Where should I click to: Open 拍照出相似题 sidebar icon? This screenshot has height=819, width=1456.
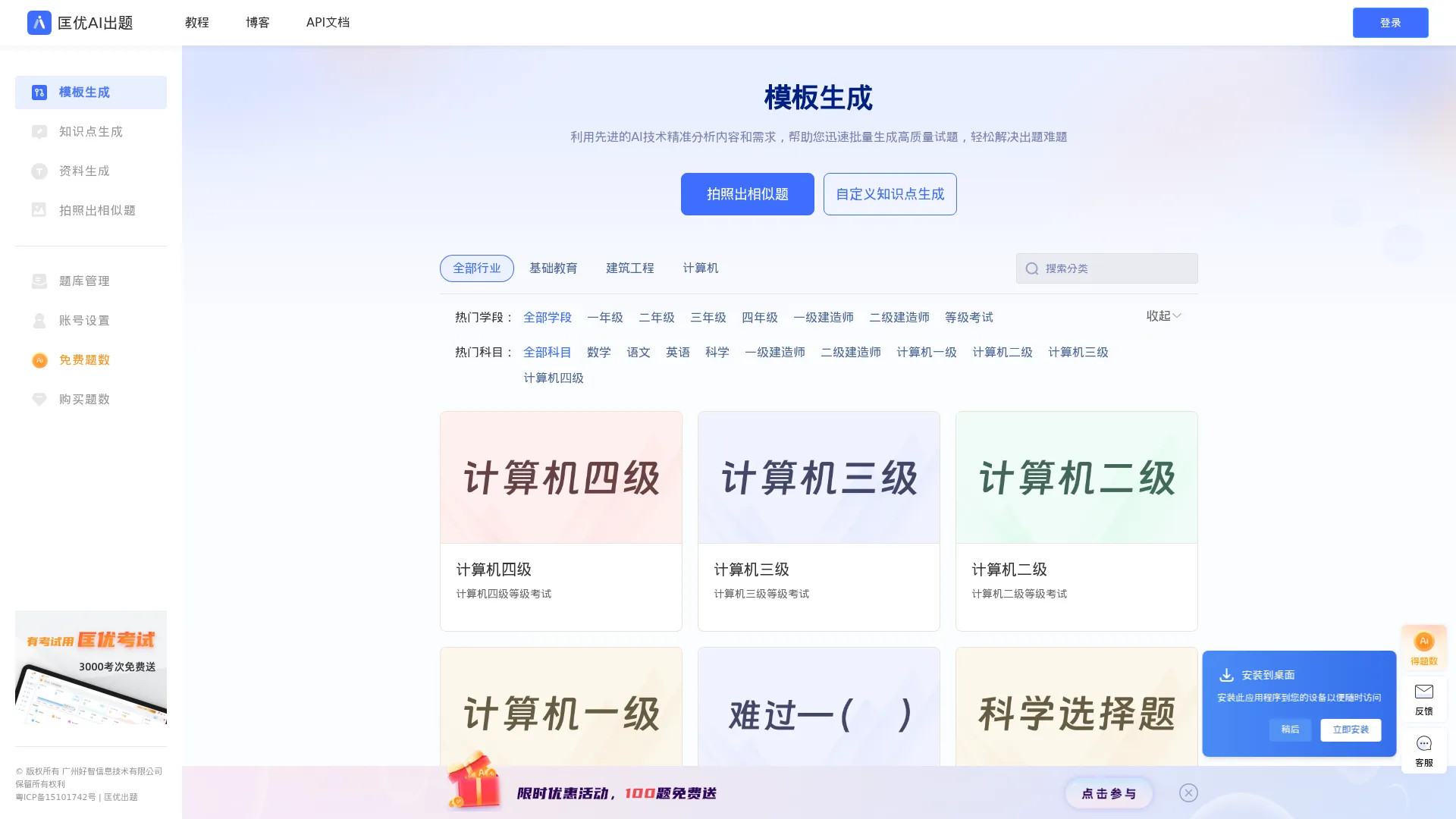39,210
